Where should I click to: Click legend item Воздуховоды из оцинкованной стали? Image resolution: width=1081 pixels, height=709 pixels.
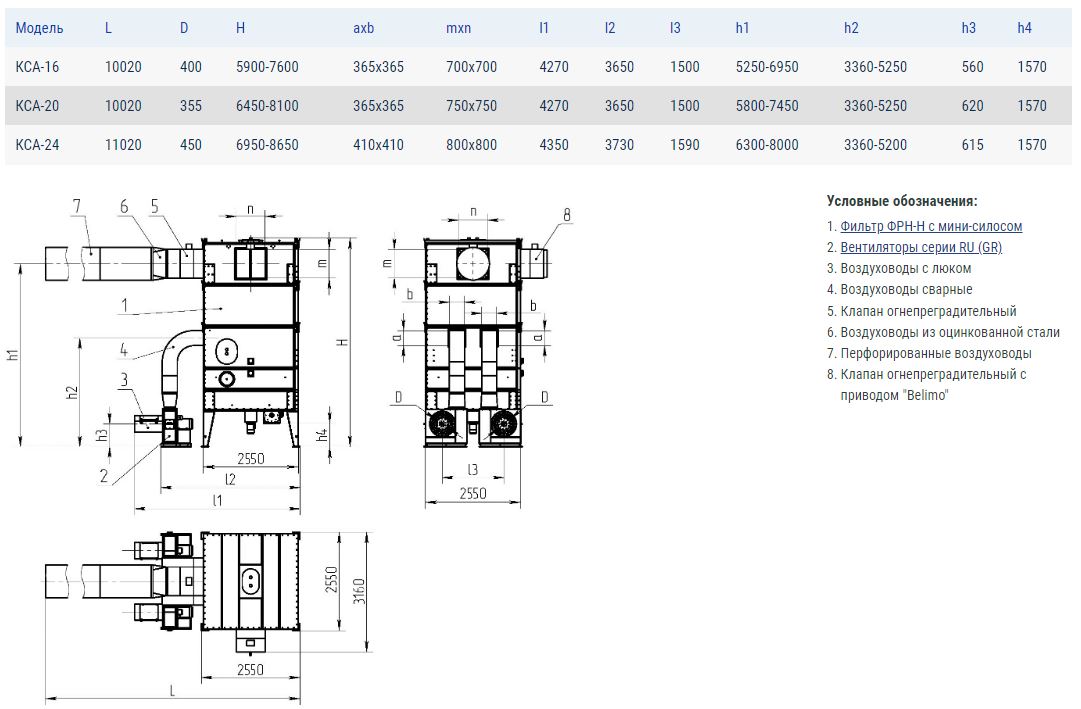click(950, 332)
